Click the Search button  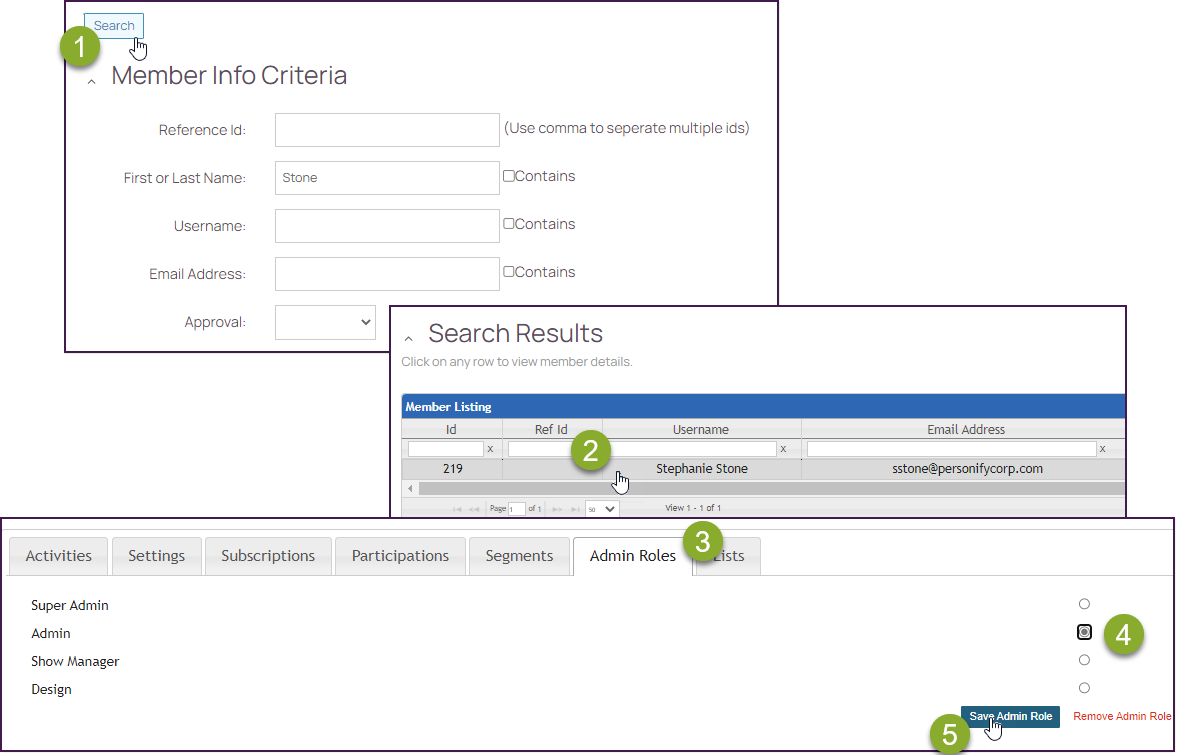pos(113,26)
